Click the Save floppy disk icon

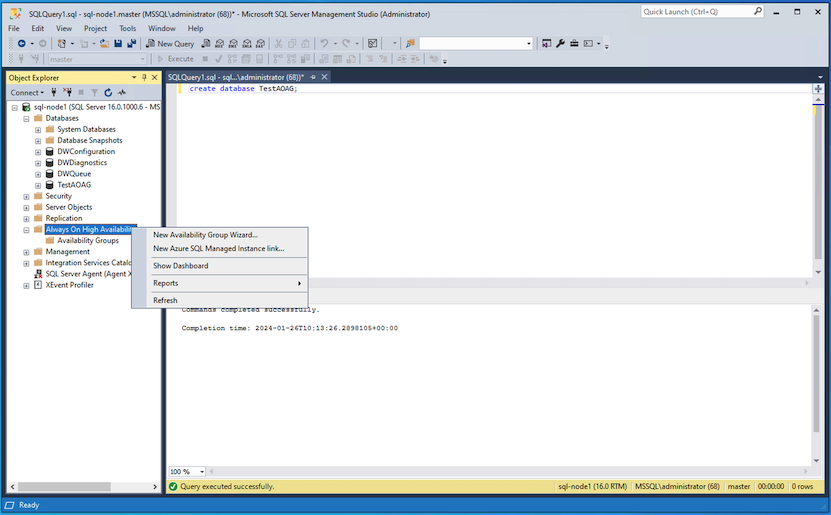[118, 43]
